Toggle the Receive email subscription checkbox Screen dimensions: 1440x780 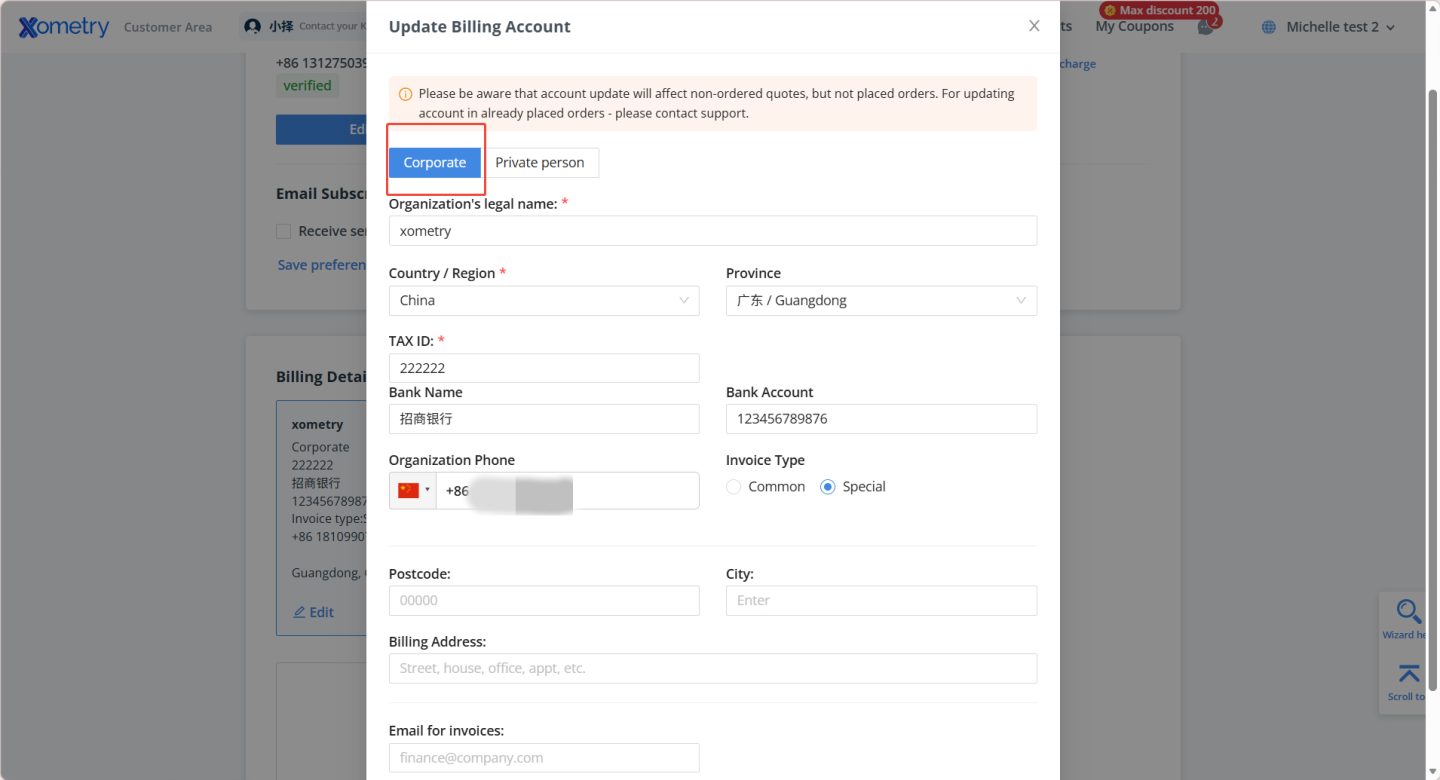pos(284,231)
